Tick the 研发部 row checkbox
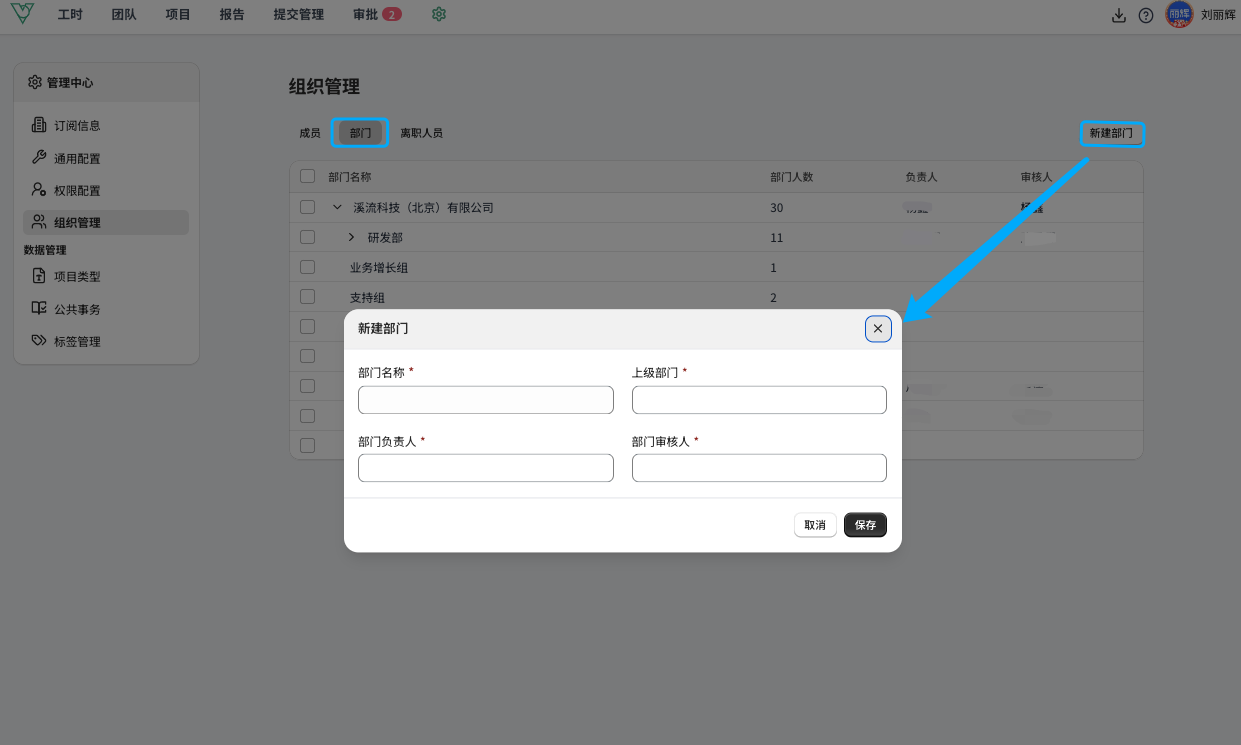1241x745 pixels. tap(308, 237)
